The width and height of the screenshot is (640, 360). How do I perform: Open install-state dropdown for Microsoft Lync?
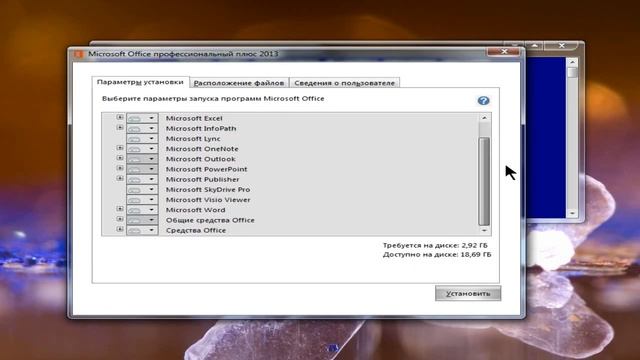[x=142, y=138]
